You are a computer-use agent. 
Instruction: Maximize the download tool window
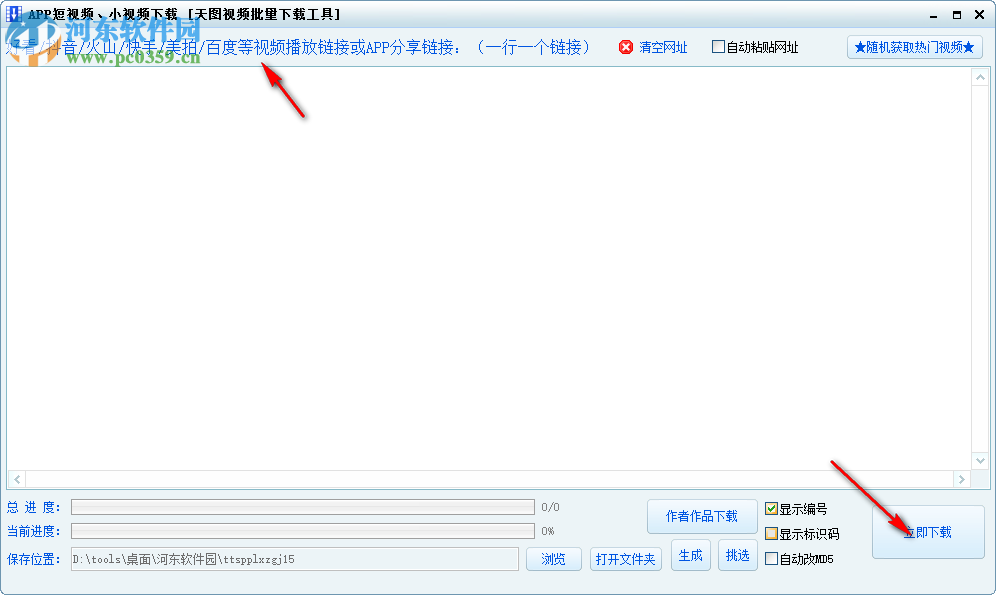(957, 15)
